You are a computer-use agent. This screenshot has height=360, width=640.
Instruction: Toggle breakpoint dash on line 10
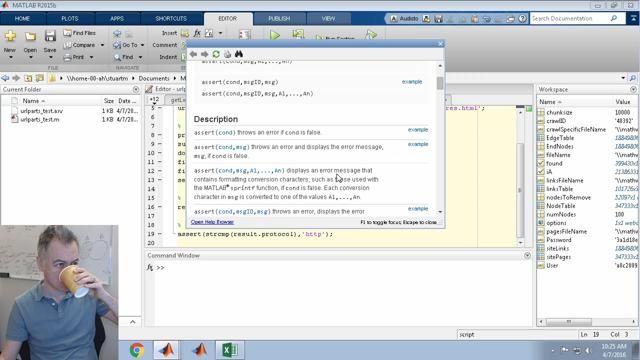tap(160, 153)
